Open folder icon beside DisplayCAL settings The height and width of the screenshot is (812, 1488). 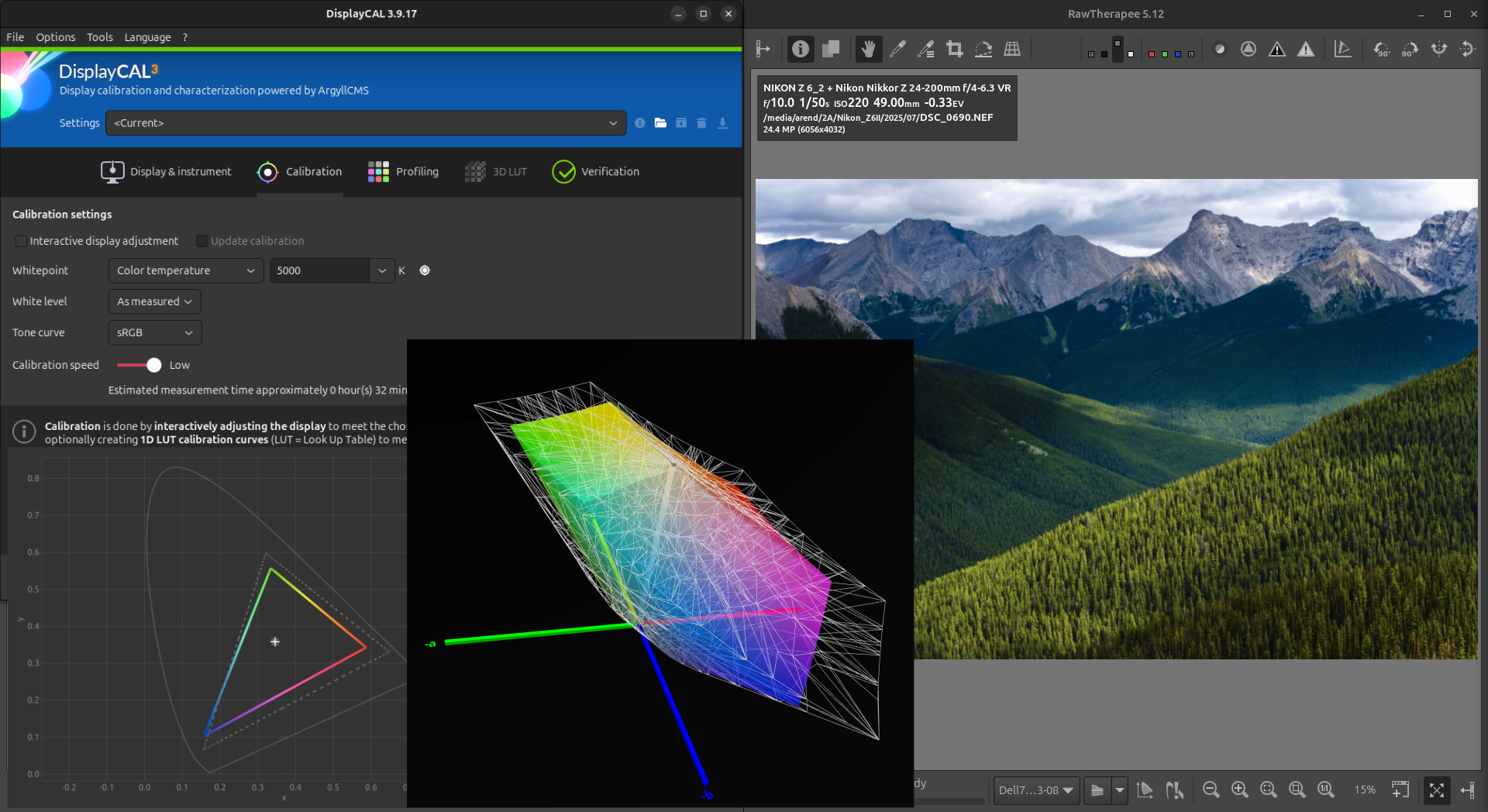660,123
